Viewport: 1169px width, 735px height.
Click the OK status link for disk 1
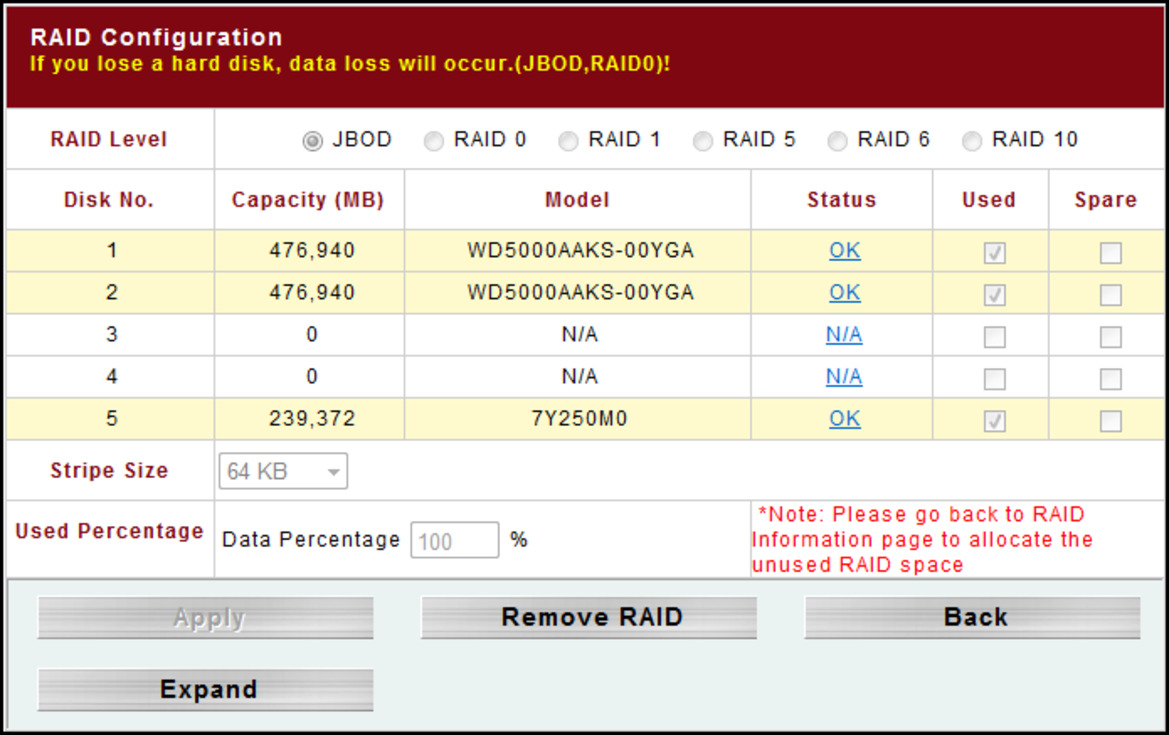pos(844,251)
